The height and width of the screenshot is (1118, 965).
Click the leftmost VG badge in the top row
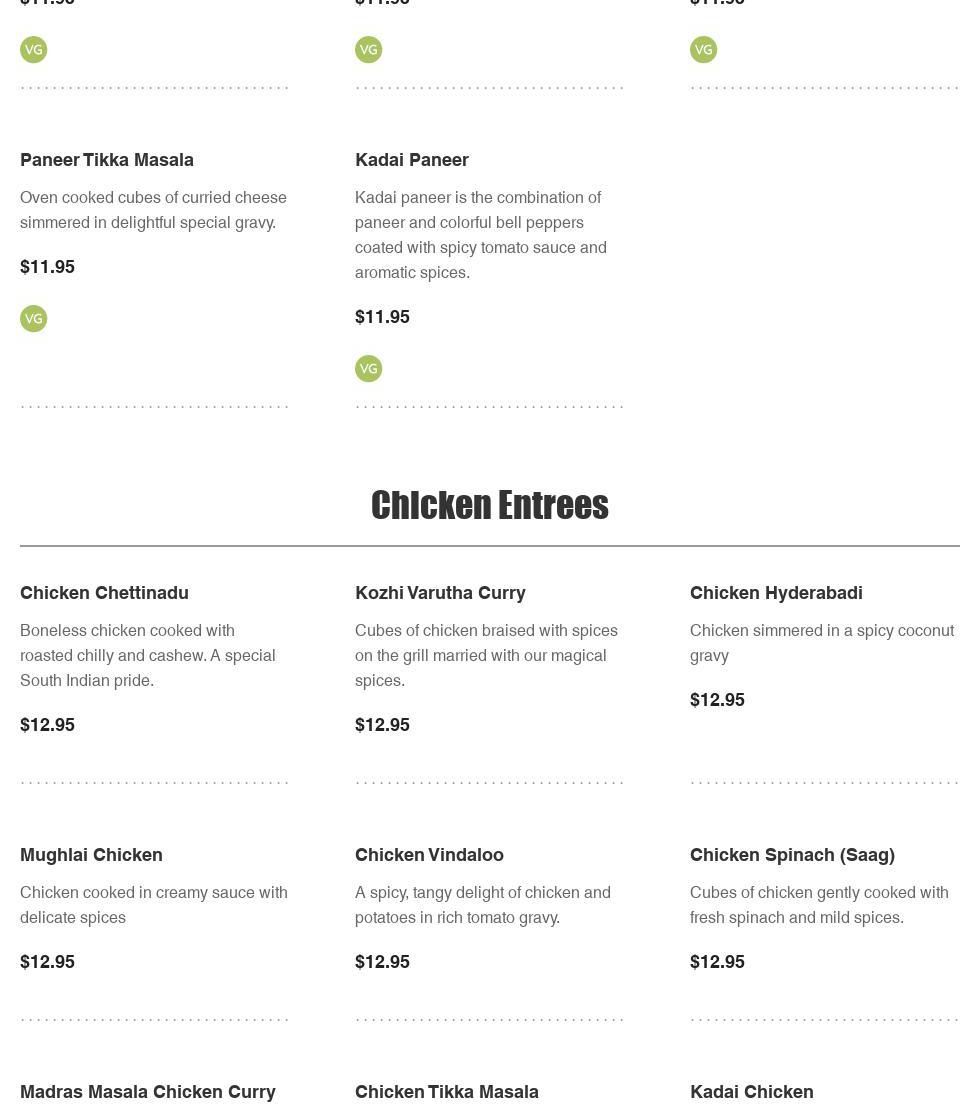[34, 50]
